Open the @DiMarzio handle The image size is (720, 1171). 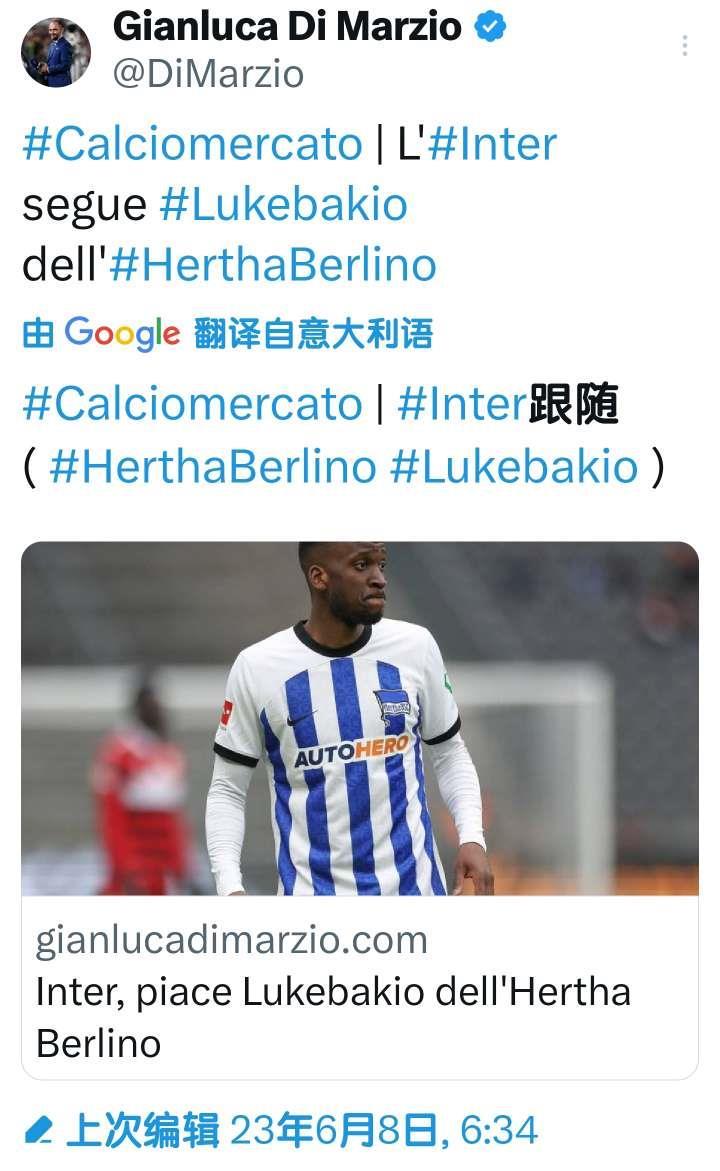[x=208, y=74]
